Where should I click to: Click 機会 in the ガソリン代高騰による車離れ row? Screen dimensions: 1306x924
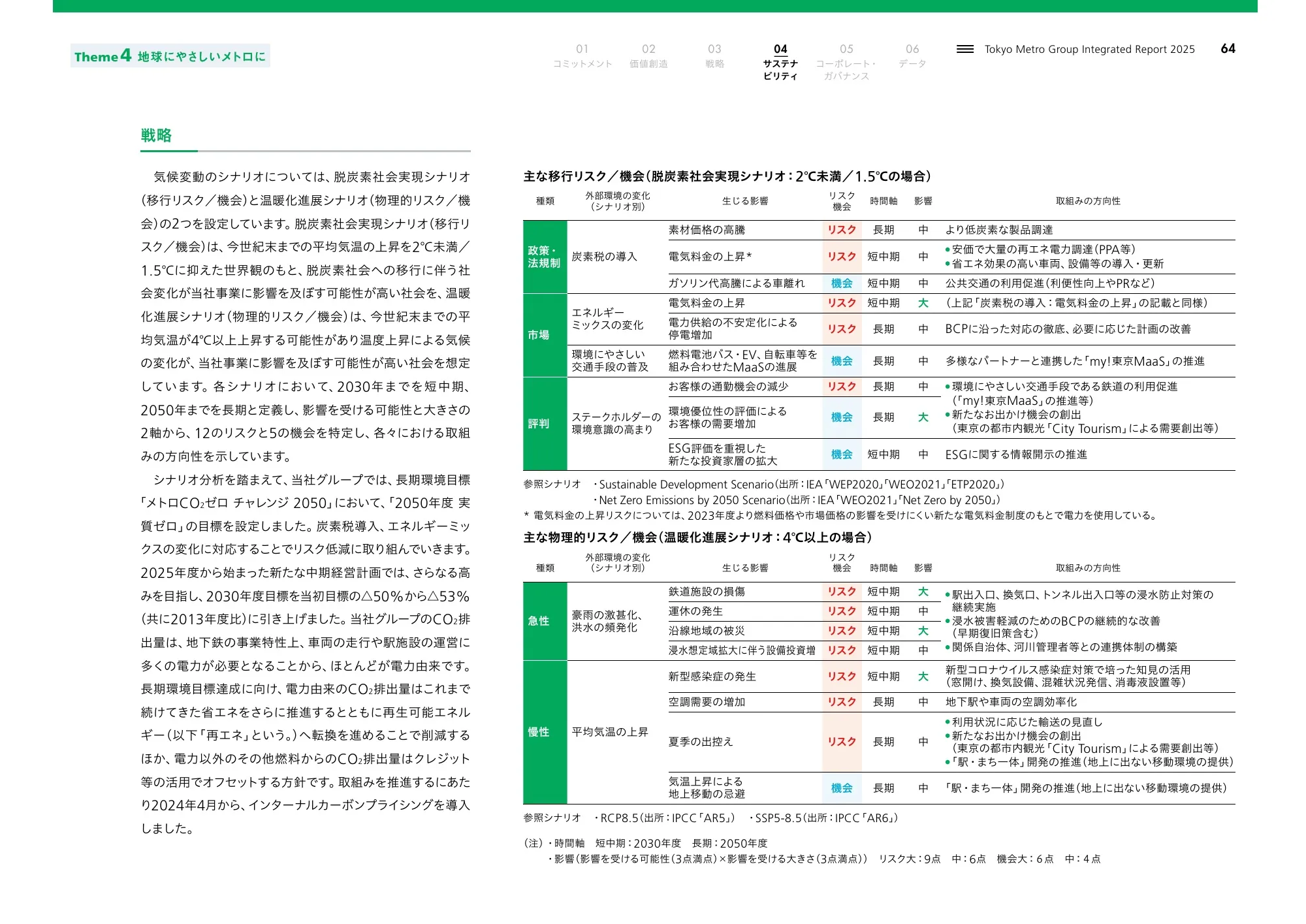842,283
